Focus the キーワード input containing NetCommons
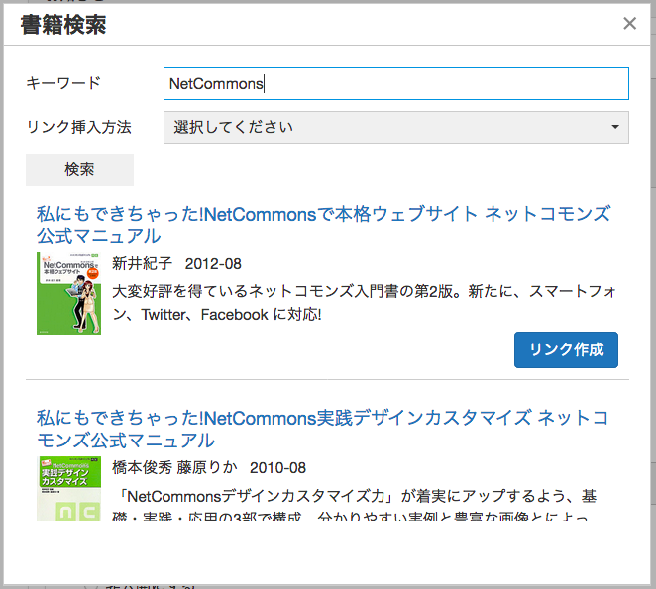The width and height of the screenshot is (656, 589). pyautogui.click(x=396, y=84)
